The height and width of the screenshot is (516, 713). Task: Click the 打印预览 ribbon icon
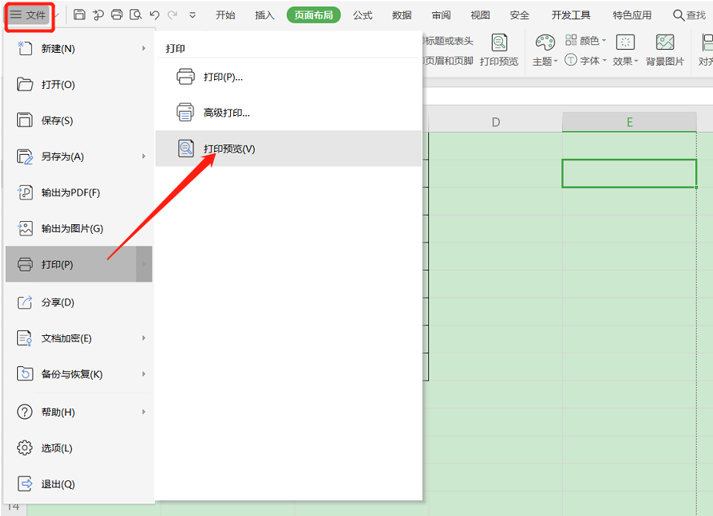point(499,43)
